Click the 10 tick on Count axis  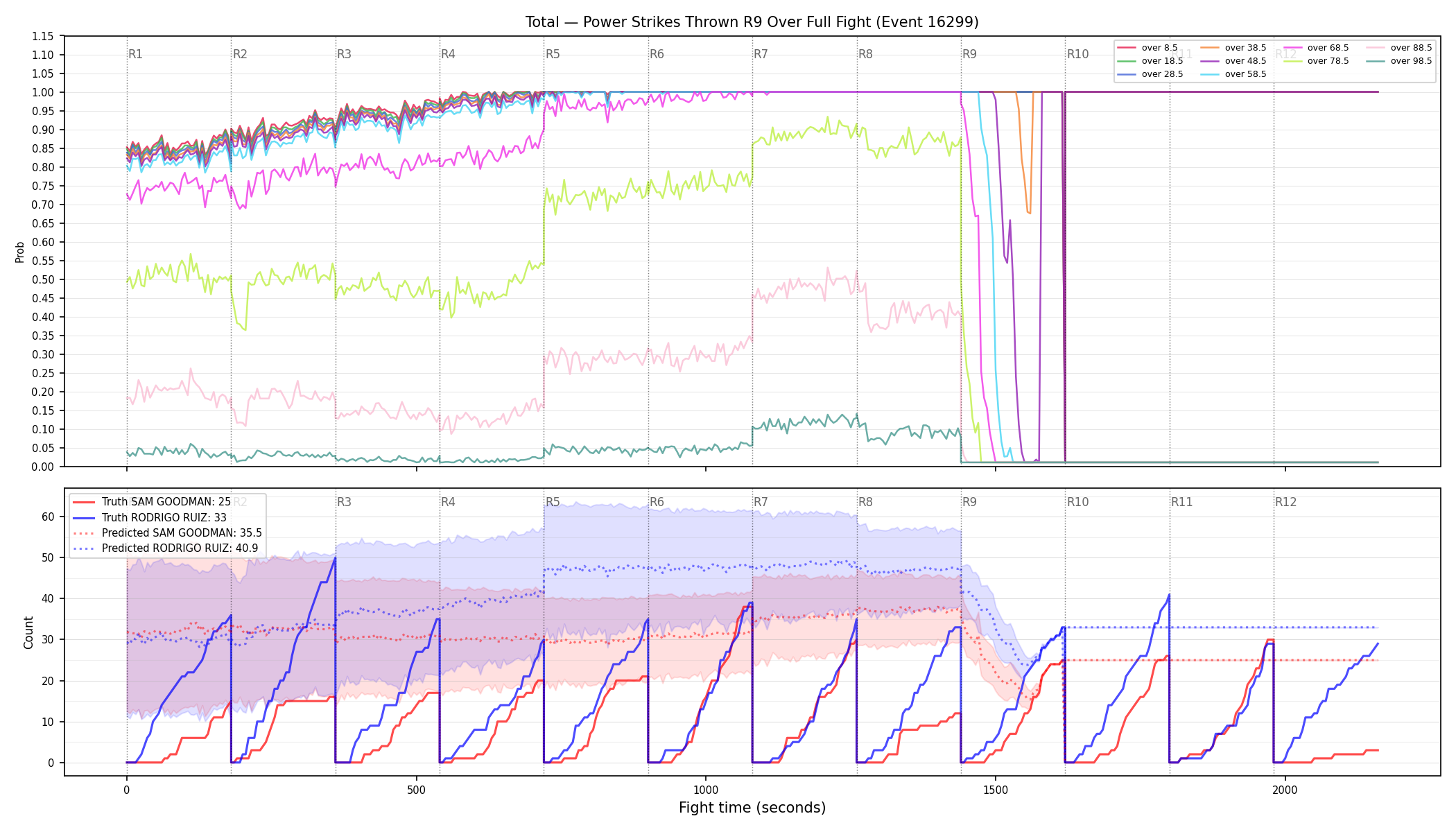(48, 722)
